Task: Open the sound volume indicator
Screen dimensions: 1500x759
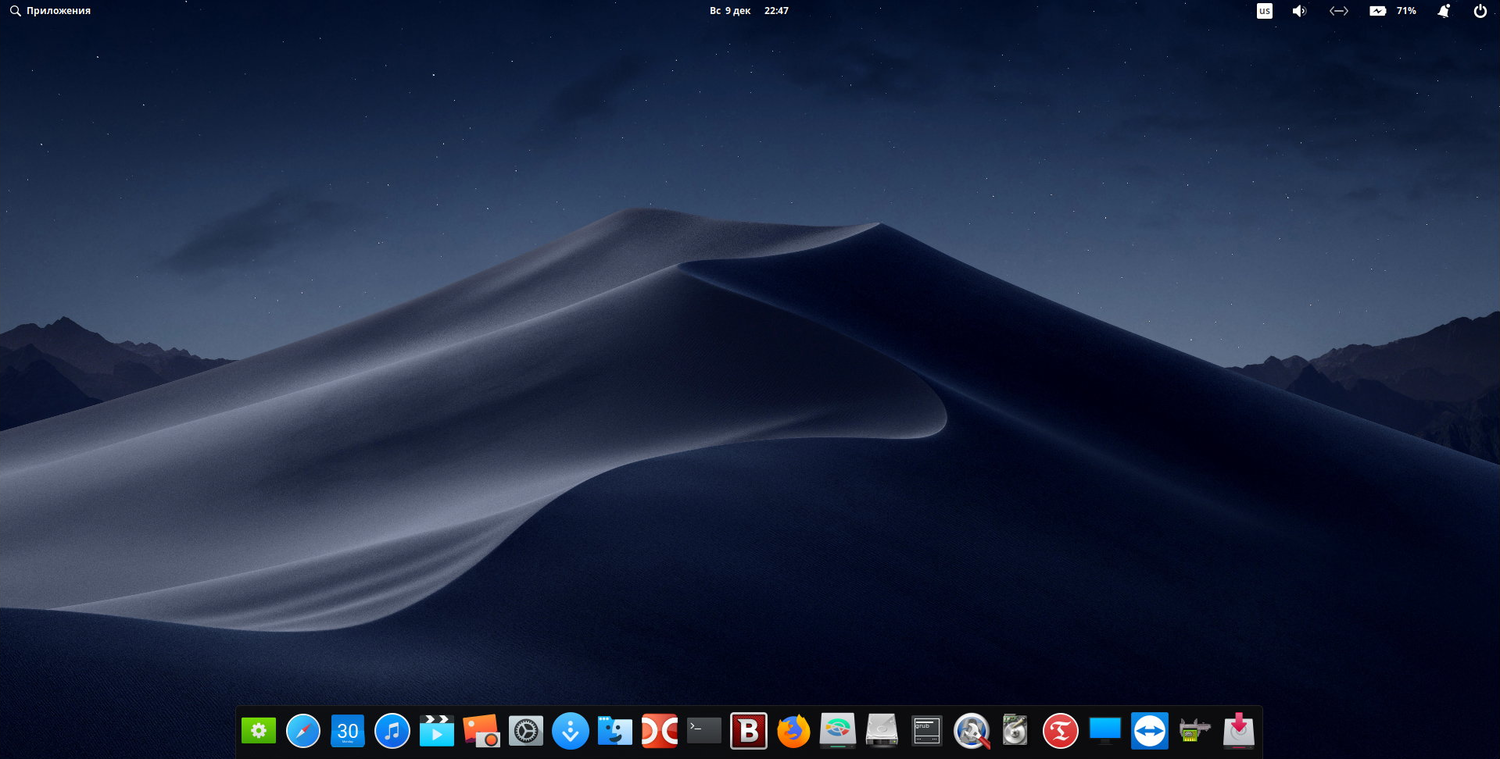Action: 1299,11
